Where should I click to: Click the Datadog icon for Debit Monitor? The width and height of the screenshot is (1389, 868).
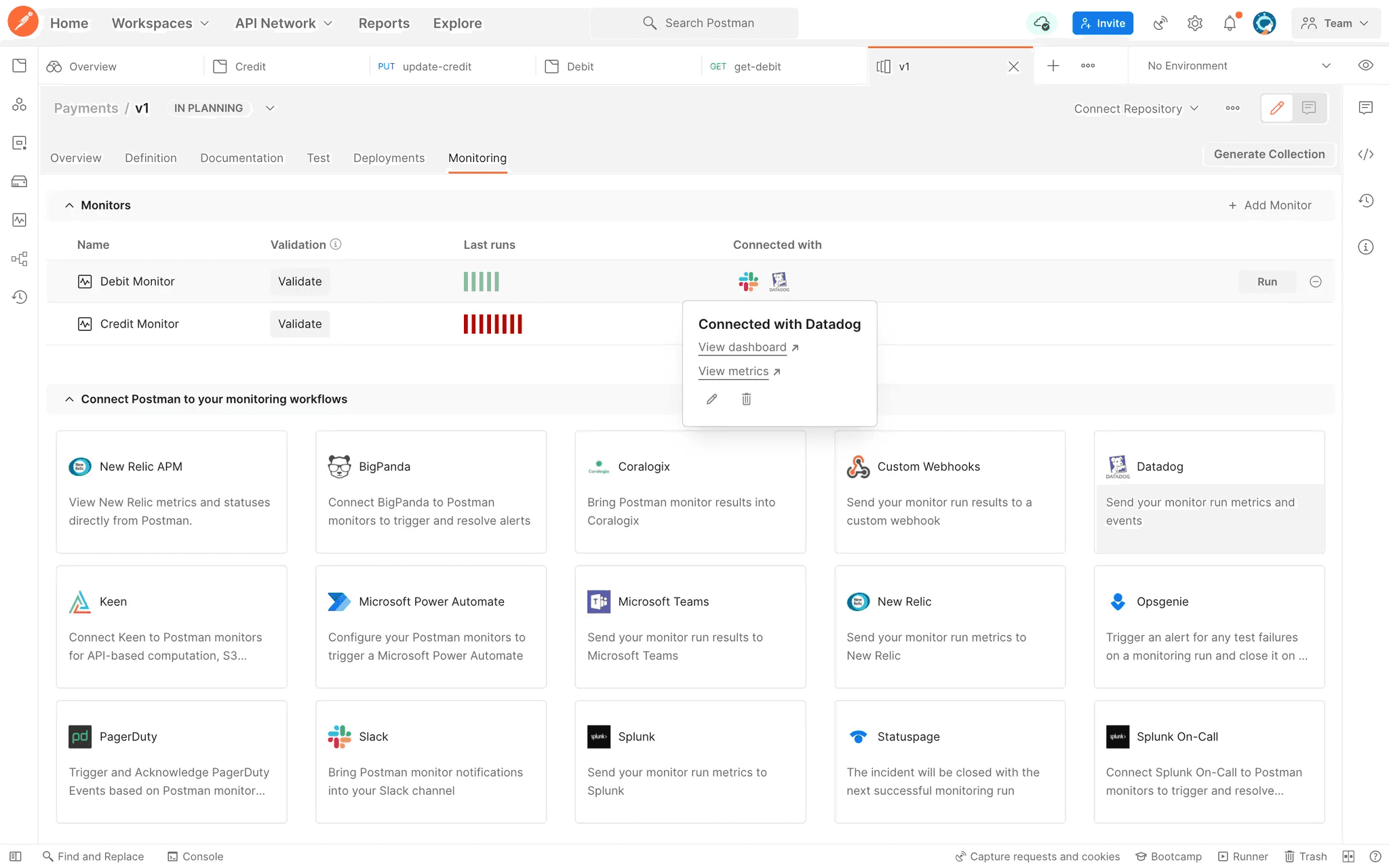[779, 281]
